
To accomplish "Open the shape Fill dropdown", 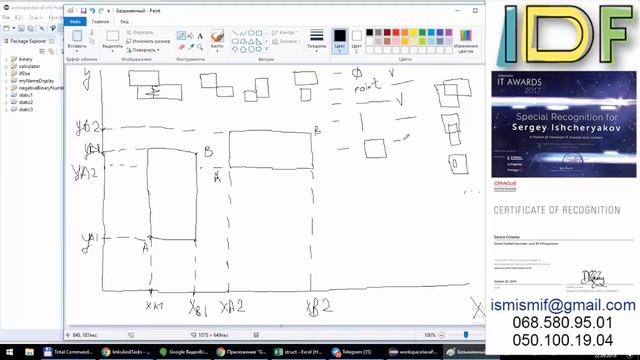I will [286, 41].
